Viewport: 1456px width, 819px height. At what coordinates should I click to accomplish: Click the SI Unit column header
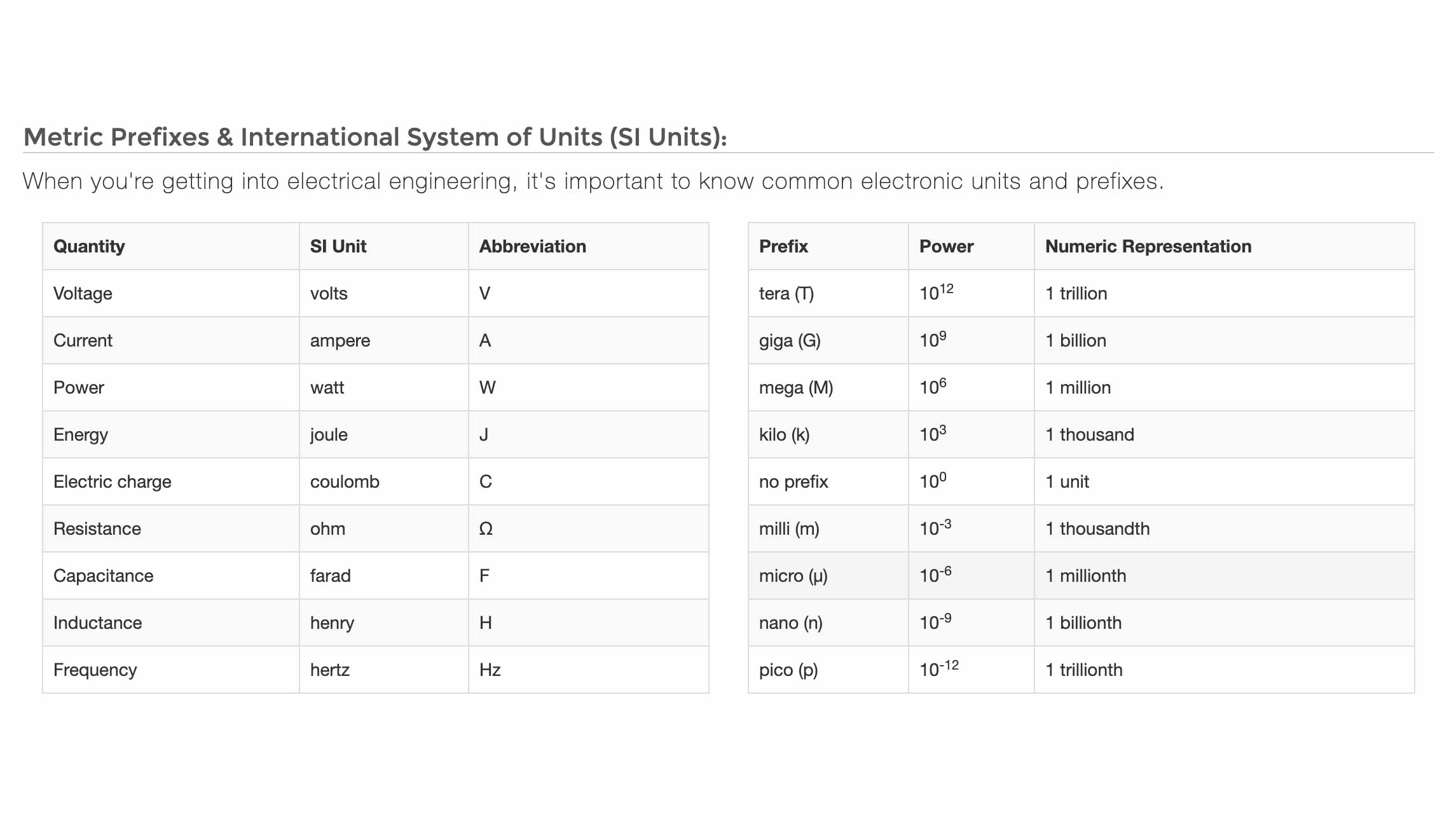(338, 247)
